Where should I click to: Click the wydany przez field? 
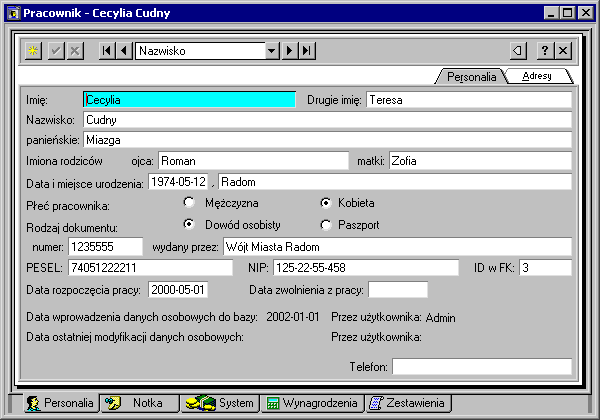(398, 247)
